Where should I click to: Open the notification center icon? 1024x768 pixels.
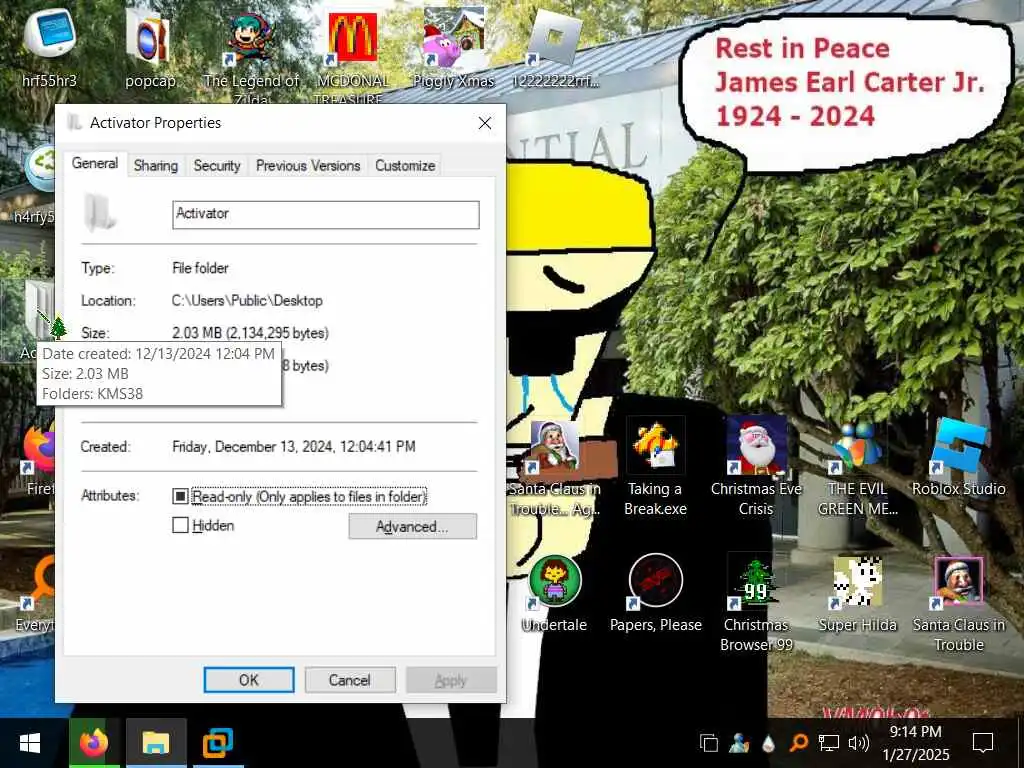[982, 743]
